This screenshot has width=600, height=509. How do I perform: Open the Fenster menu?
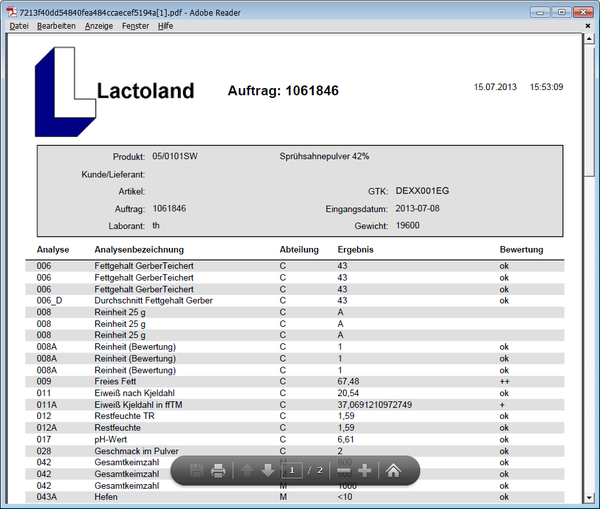tap(135, 26)
